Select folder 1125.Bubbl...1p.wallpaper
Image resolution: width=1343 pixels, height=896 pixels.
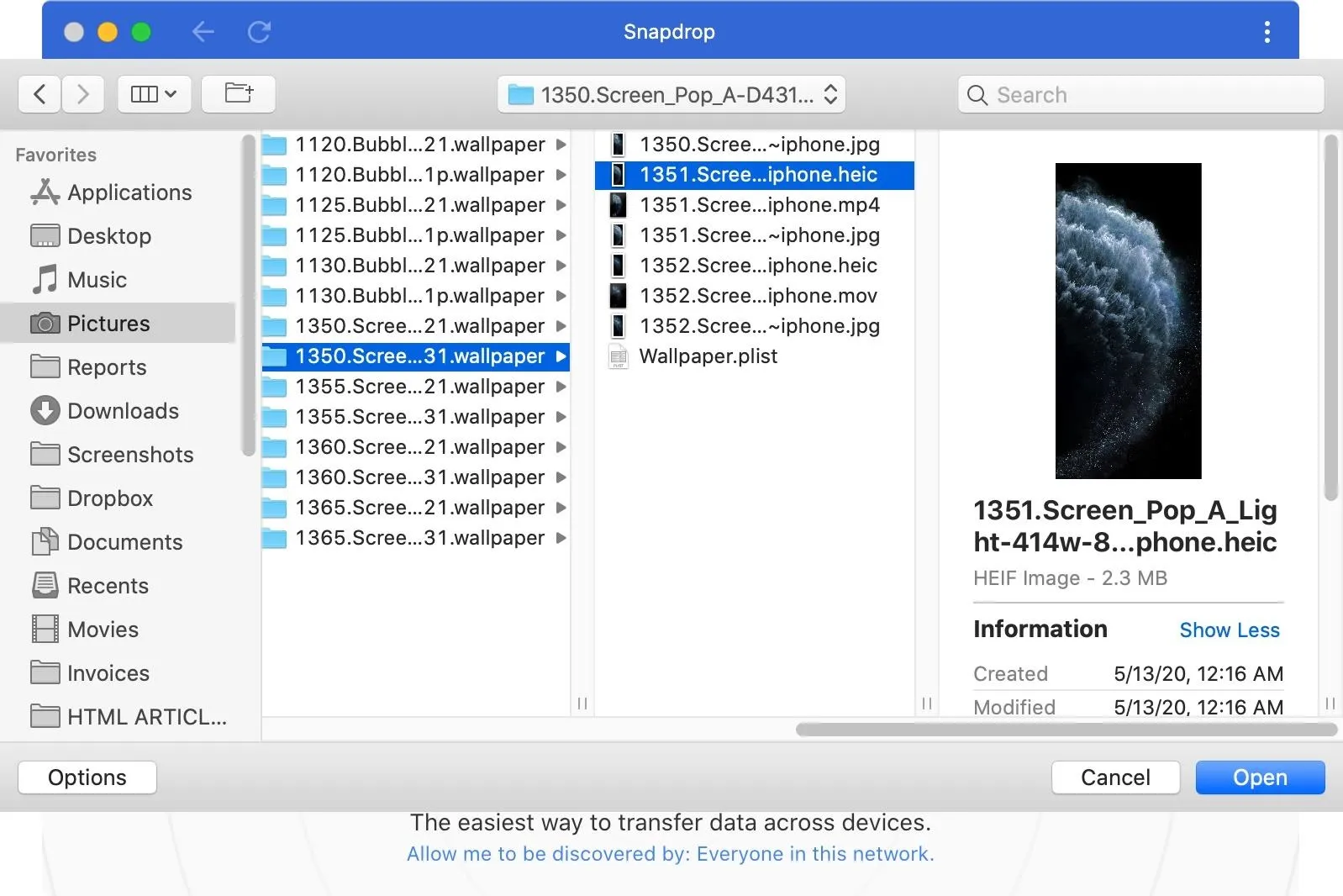click(416, 235)
